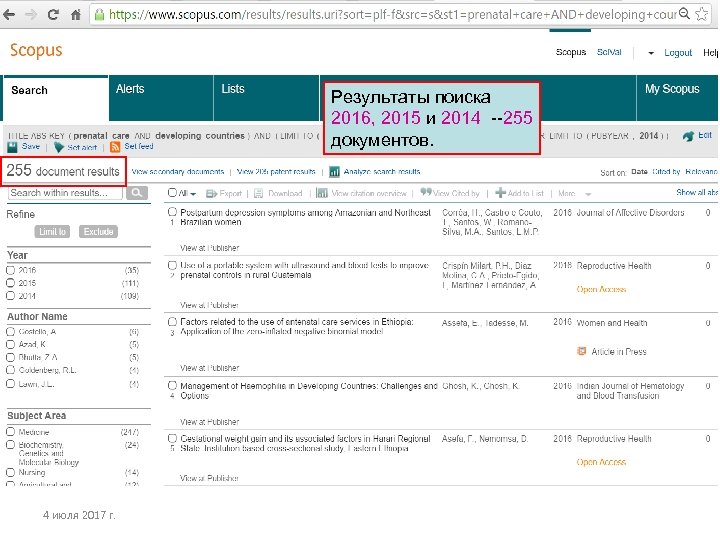Viewport: 720px width, 540px height.
Task: Click the Article in Press icon
Action: coord(582,351)
